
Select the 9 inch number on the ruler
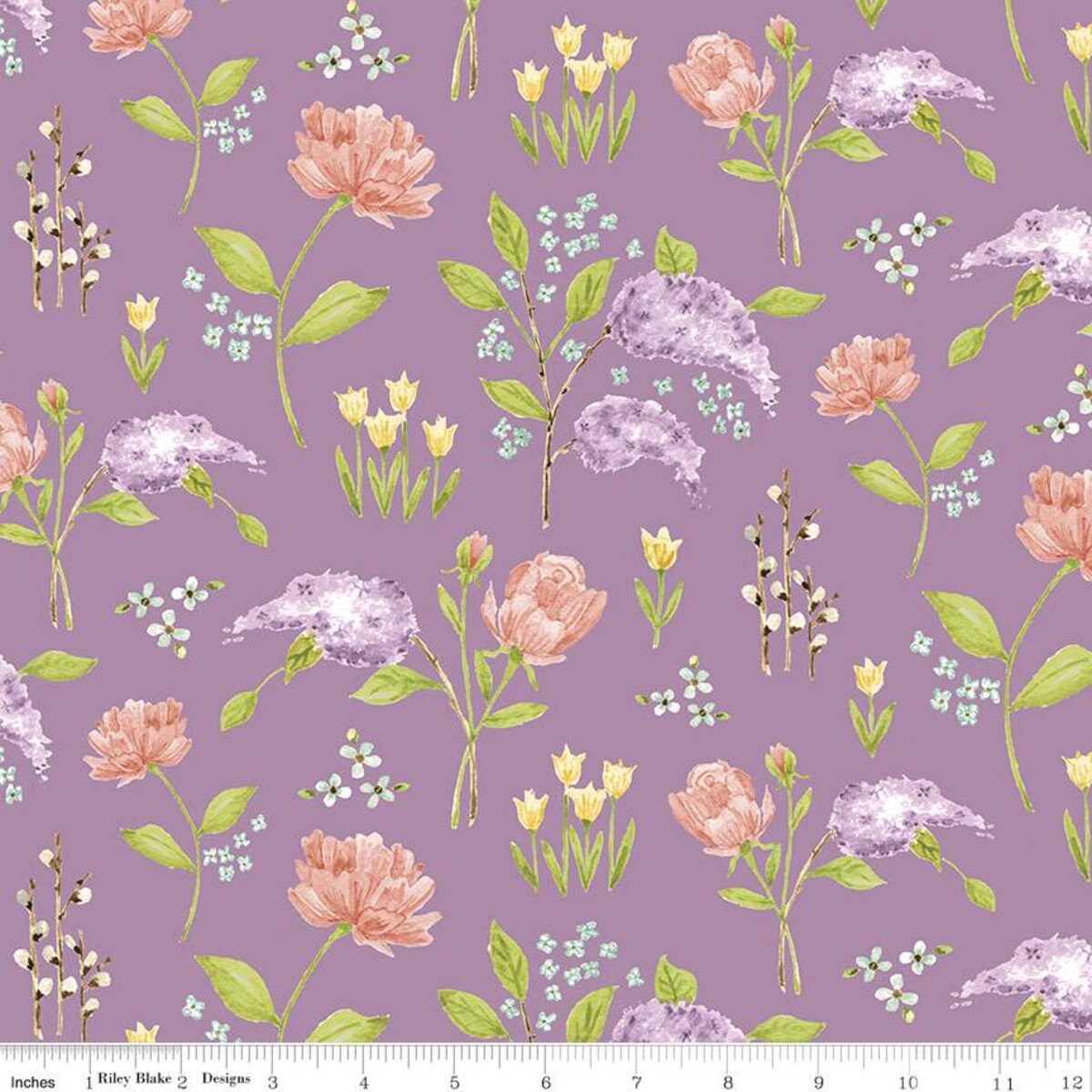819,1082
